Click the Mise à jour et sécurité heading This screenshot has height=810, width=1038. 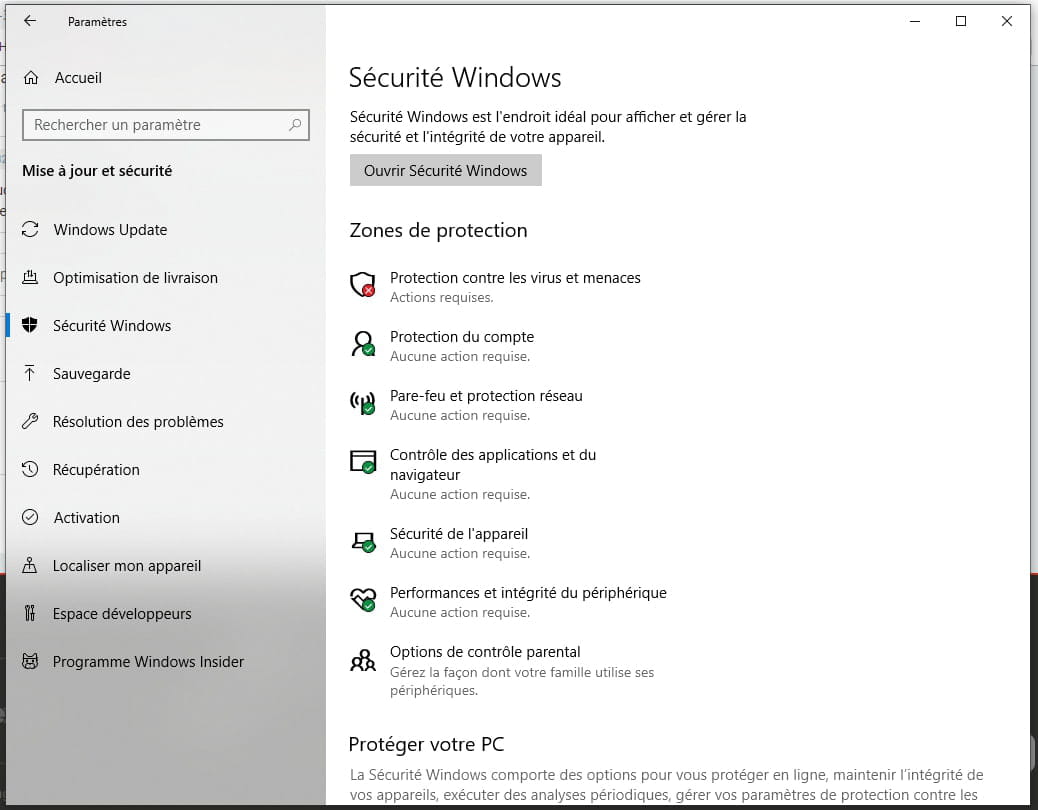coord(97,171)
